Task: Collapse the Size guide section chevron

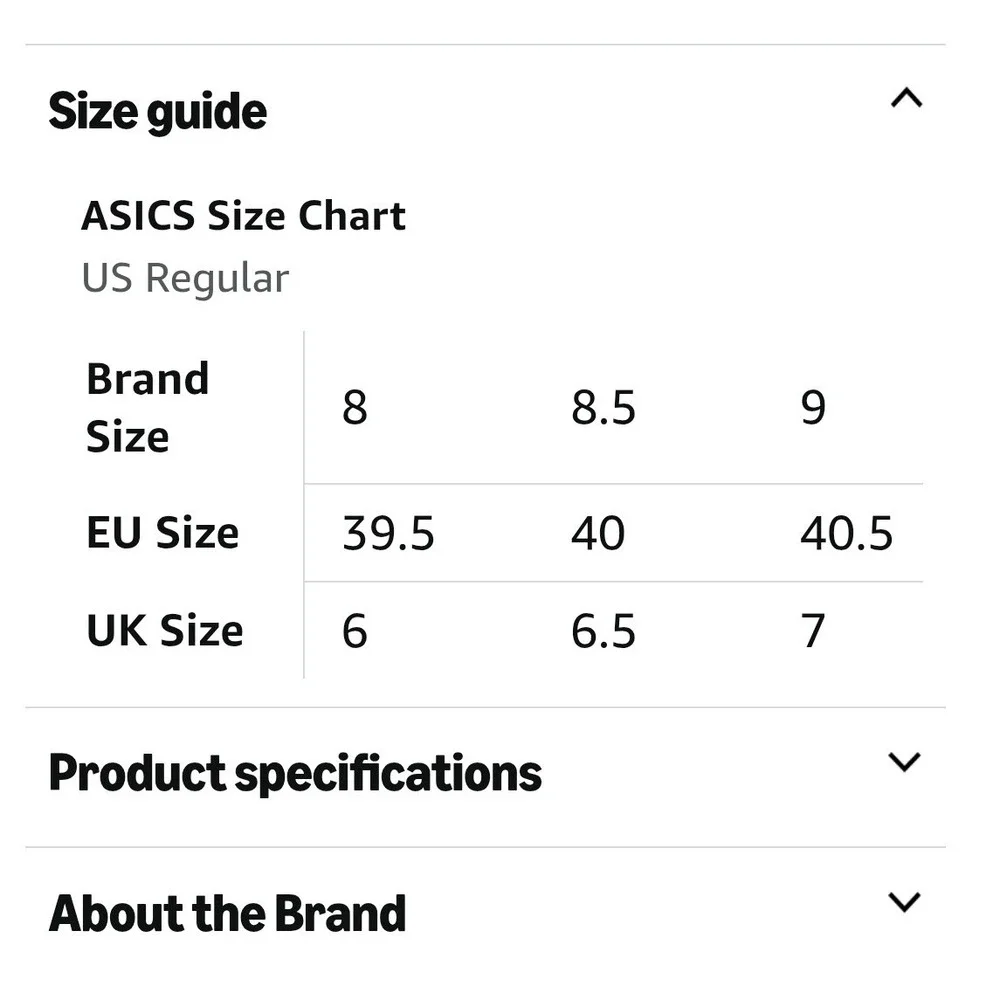Action: tap(906, 98)
